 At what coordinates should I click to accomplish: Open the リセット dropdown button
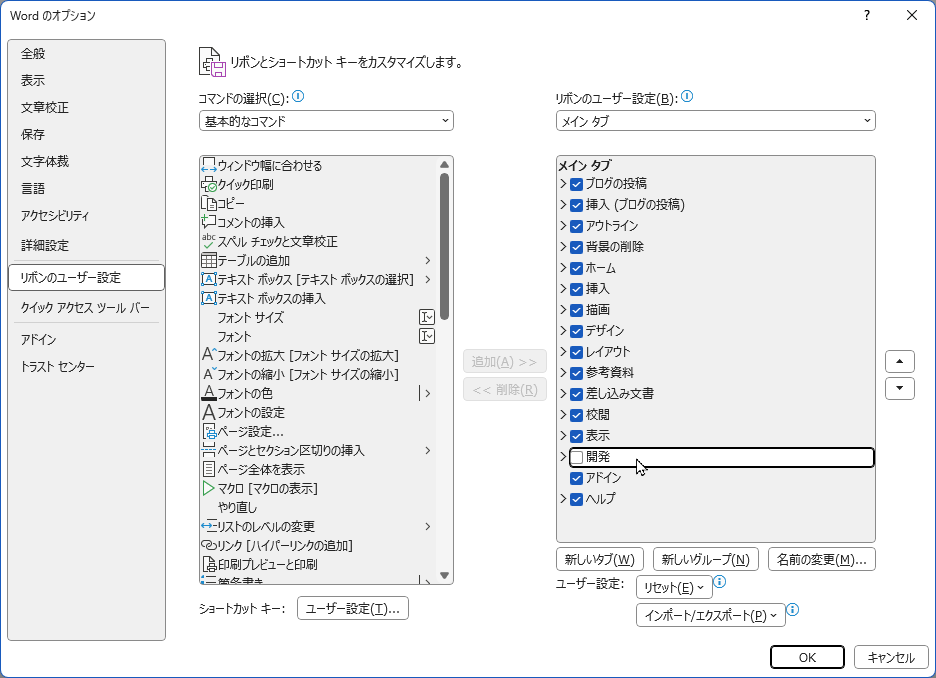tap(674, 587)
